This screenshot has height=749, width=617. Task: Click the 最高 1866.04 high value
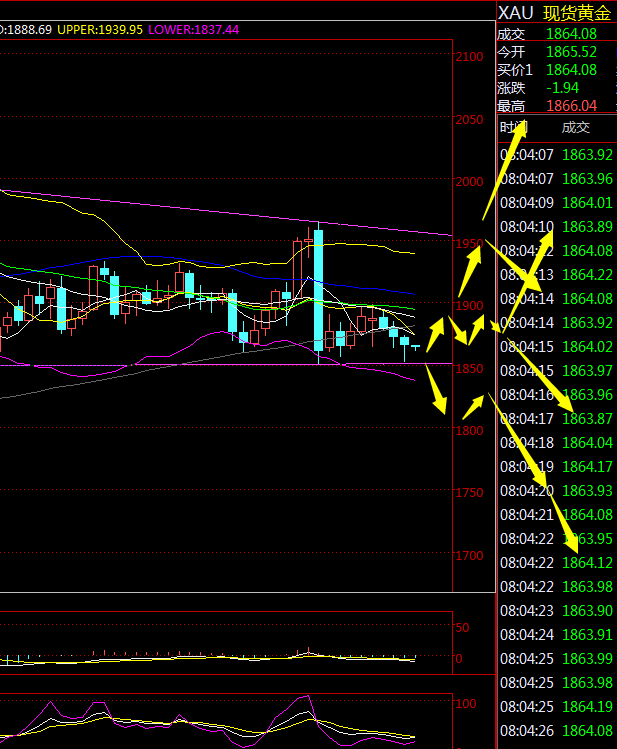click(x=571, y=106)
